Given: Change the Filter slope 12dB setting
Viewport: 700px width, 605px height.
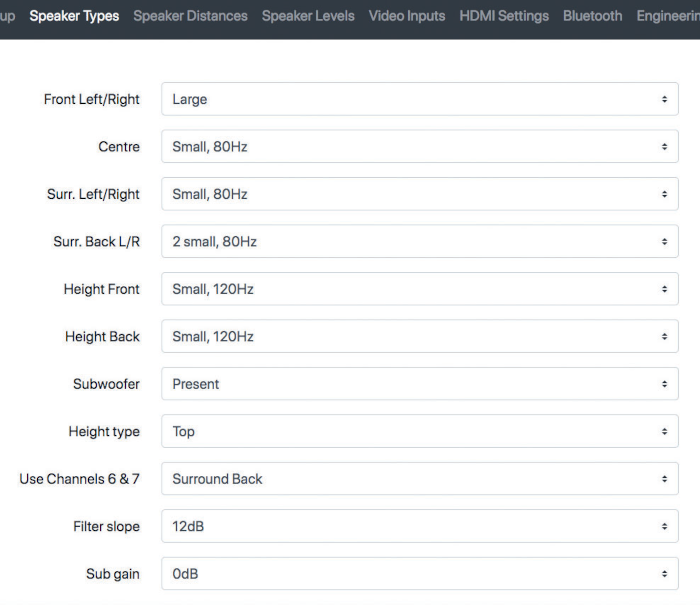Looking at the screenshot, I should tap(420, 526).
